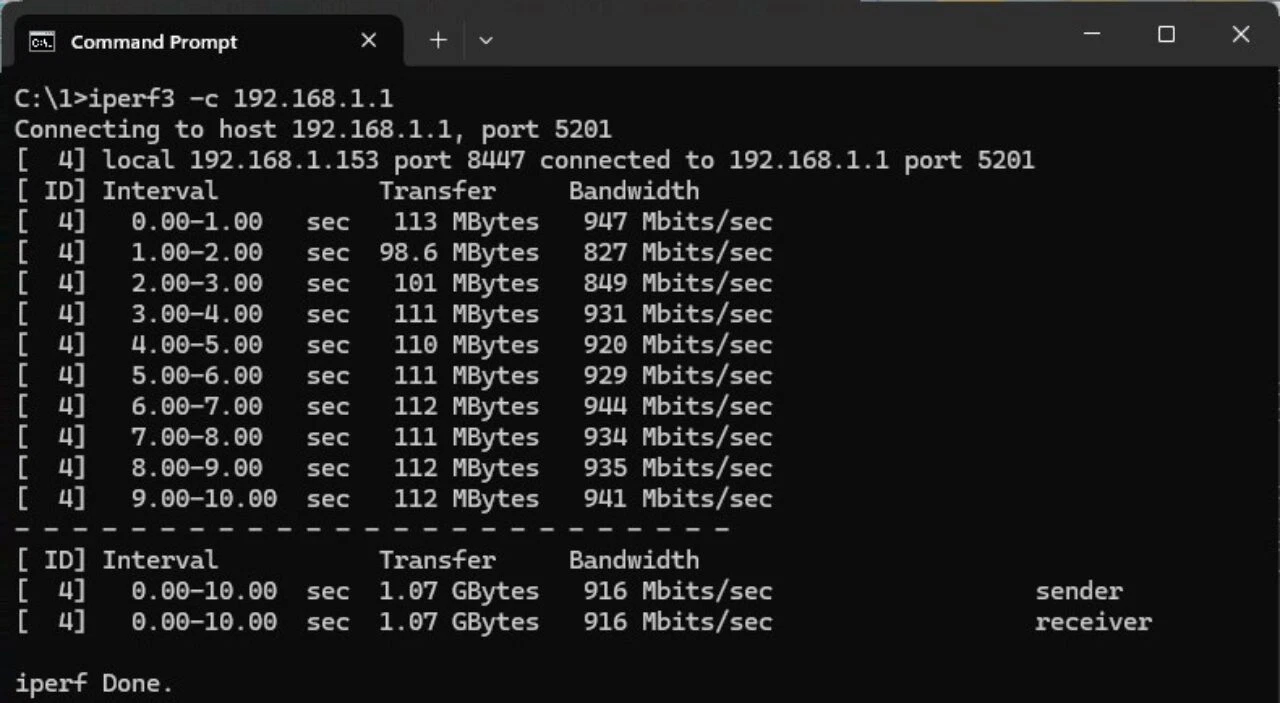
Task: Click the minimize window icon
Action: [1092, 34]
